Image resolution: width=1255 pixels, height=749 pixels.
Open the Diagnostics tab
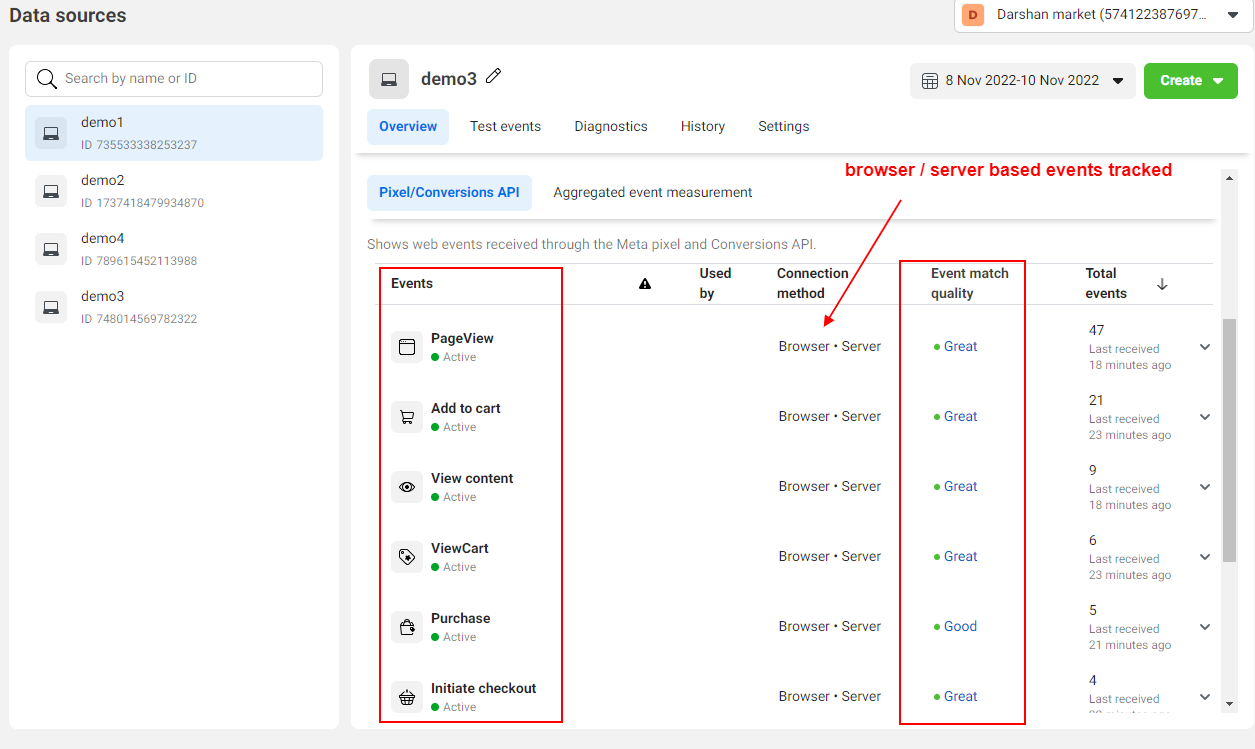tap(610, 126)
